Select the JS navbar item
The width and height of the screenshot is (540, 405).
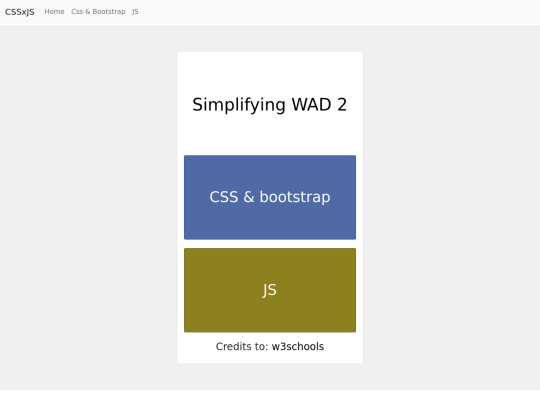pyautogui.click(x=135, y=12)
